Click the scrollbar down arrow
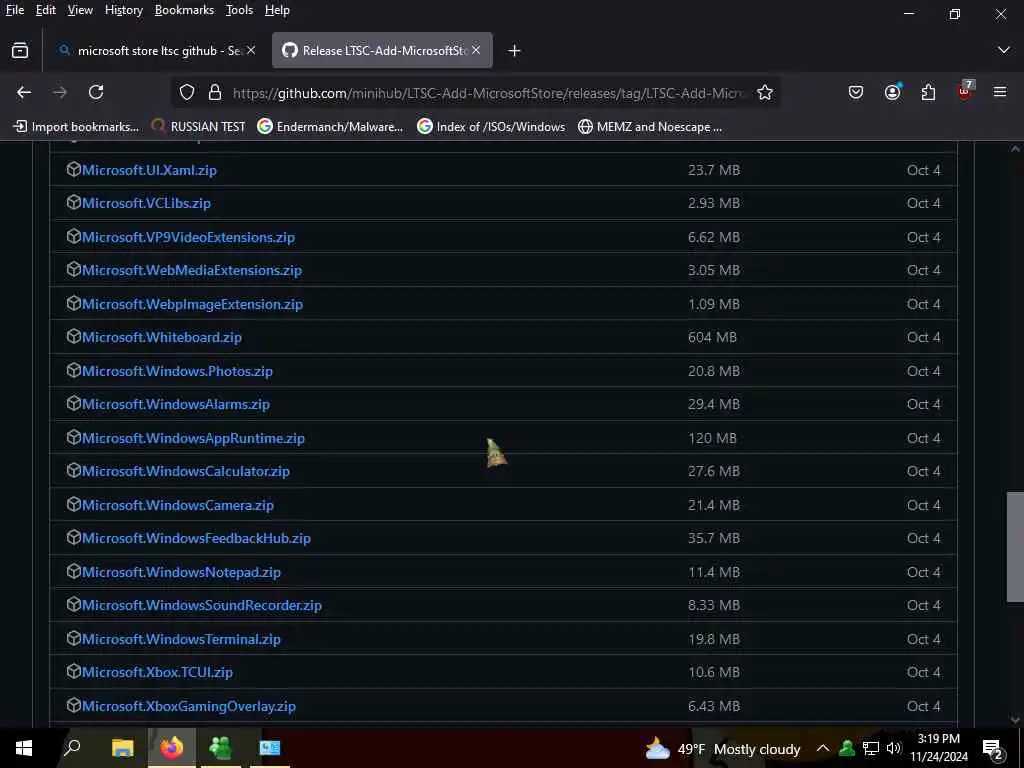 coord(1015,720)
